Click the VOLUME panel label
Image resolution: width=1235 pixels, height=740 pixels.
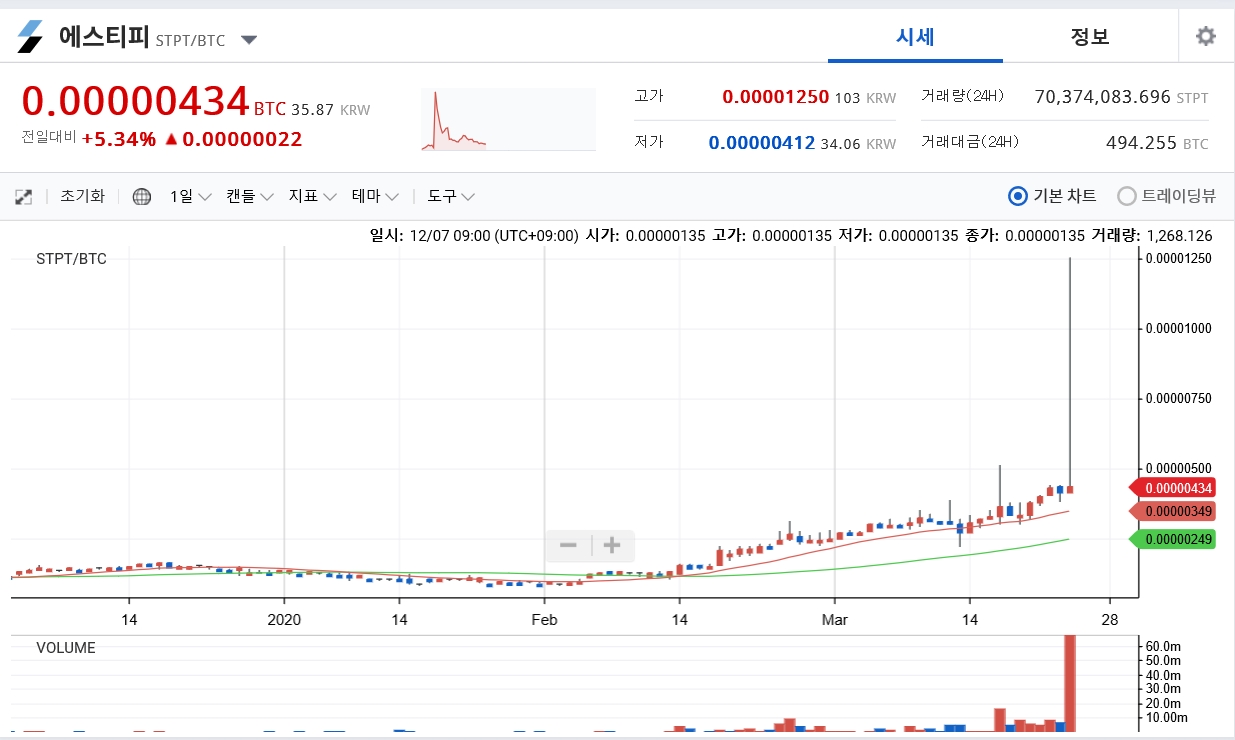pyautogui.click(x=66, y=648)
